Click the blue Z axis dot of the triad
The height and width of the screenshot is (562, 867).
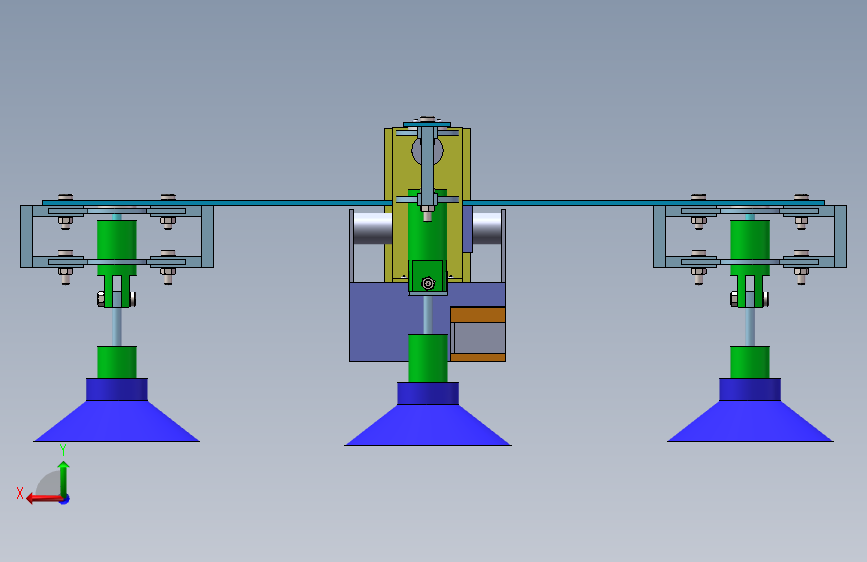click(65, 499)
